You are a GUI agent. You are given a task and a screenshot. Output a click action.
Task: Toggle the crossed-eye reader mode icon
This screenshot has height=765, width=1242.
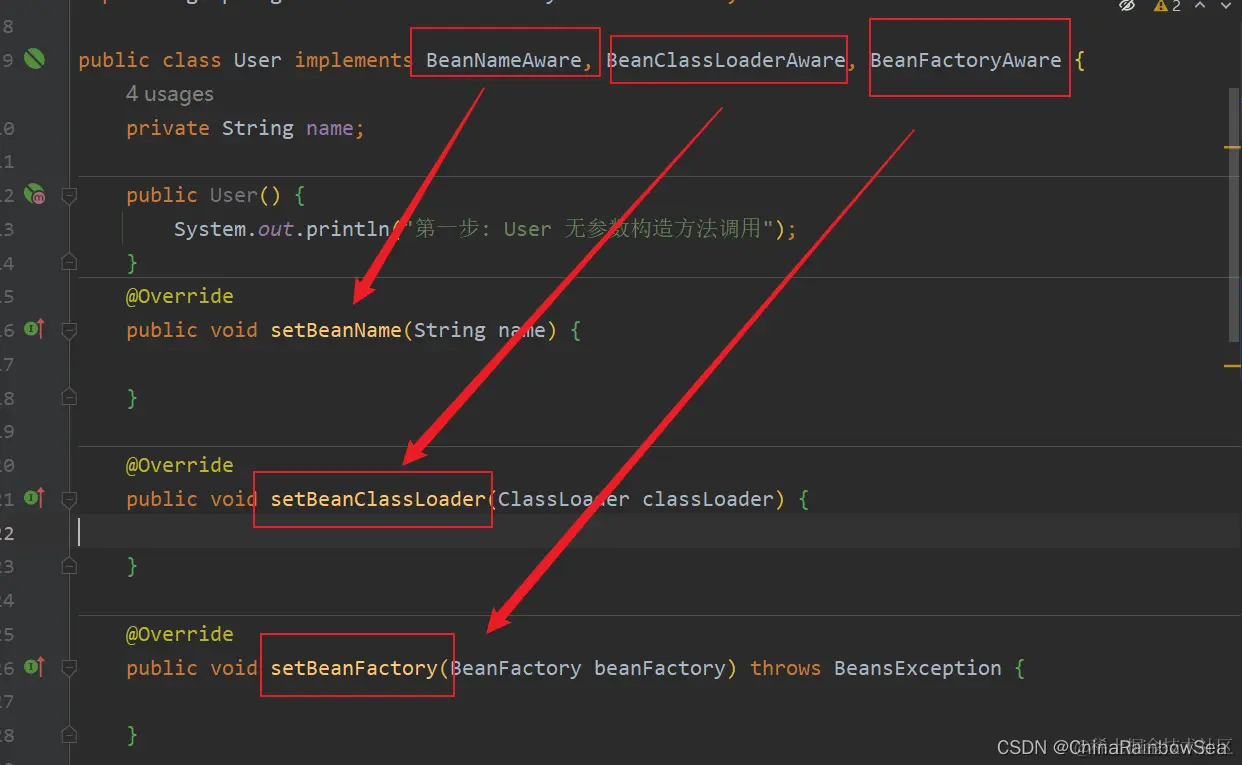[x=1127, y=6]
